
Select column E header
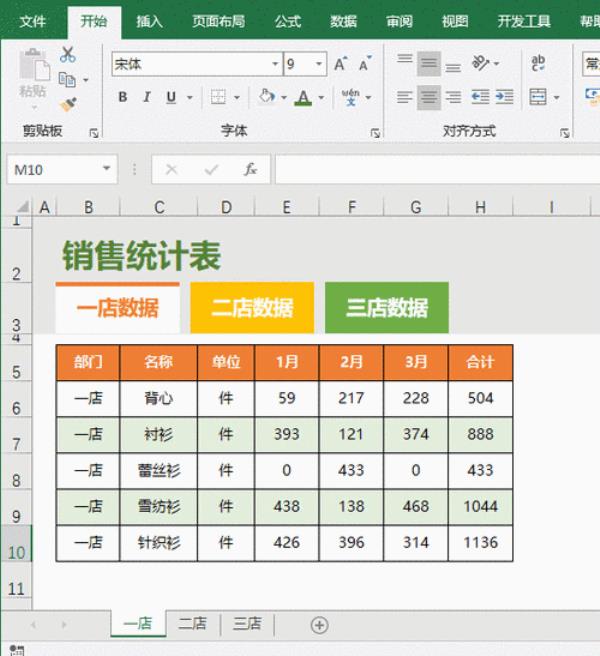[x=287, y=207]
